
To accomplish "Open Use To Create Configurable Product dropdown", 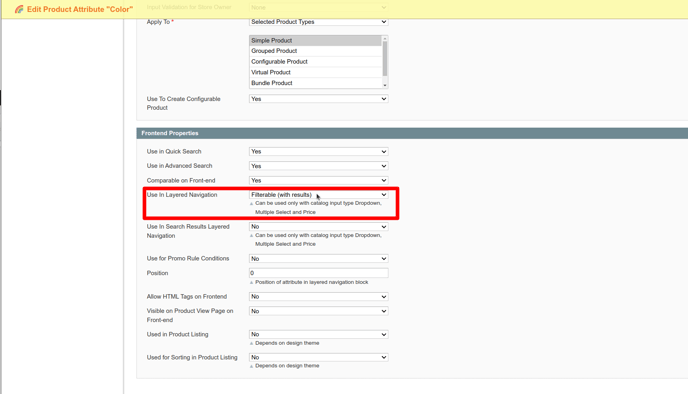I will [x=319, y=99].
